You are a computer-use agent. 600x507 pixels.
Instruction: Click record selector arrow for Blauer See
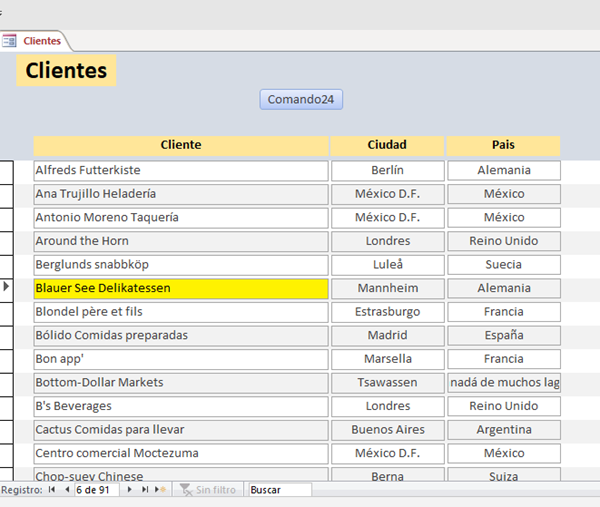click(7, 287)
